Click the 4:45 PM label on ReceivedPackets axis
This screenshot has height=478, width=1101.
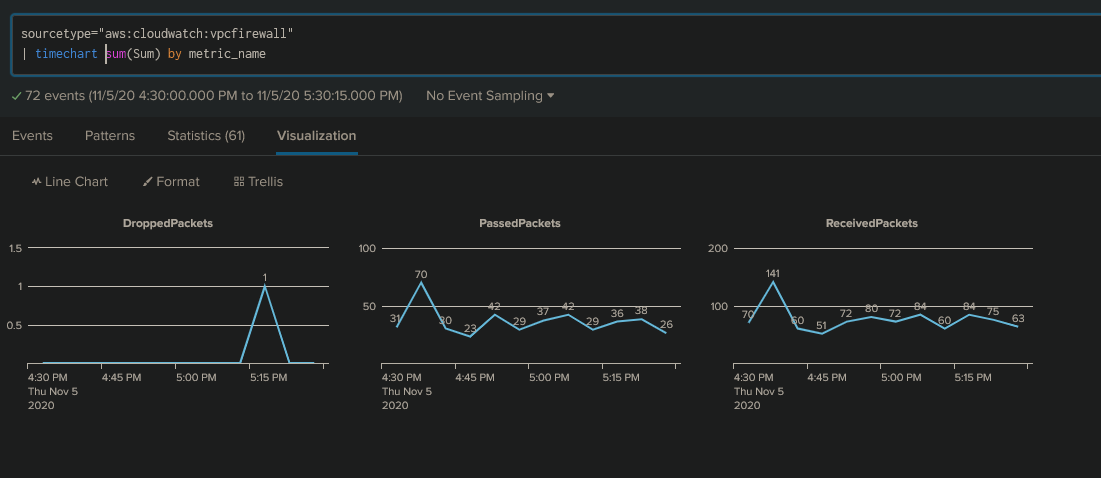point(826,378)
